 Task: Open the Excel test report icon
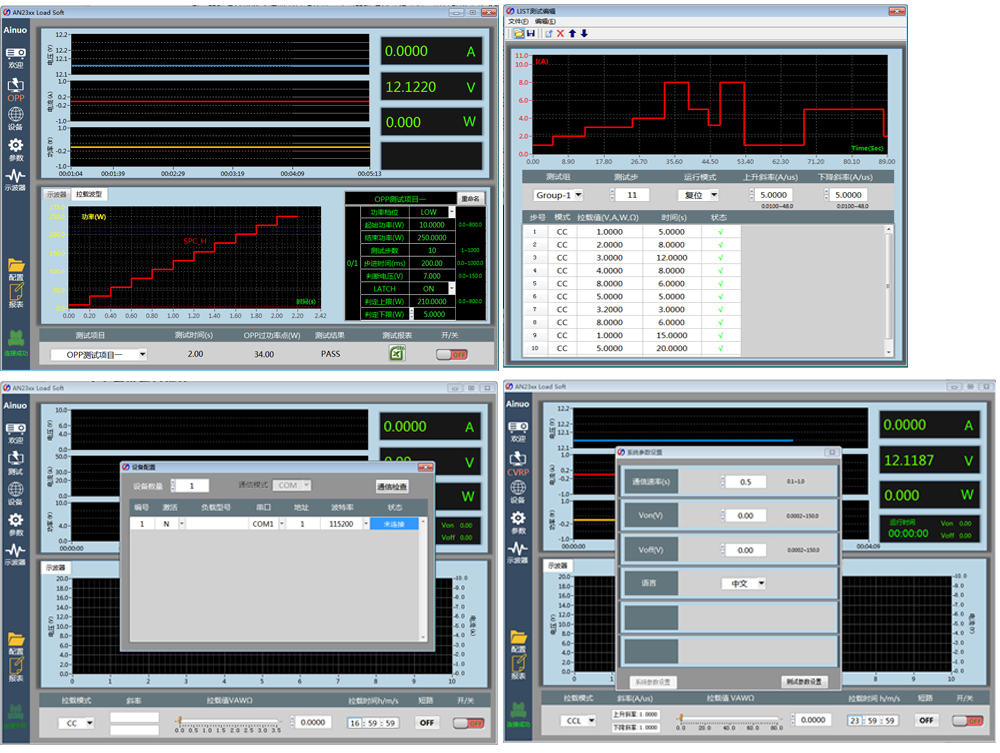tap(397, 354)
